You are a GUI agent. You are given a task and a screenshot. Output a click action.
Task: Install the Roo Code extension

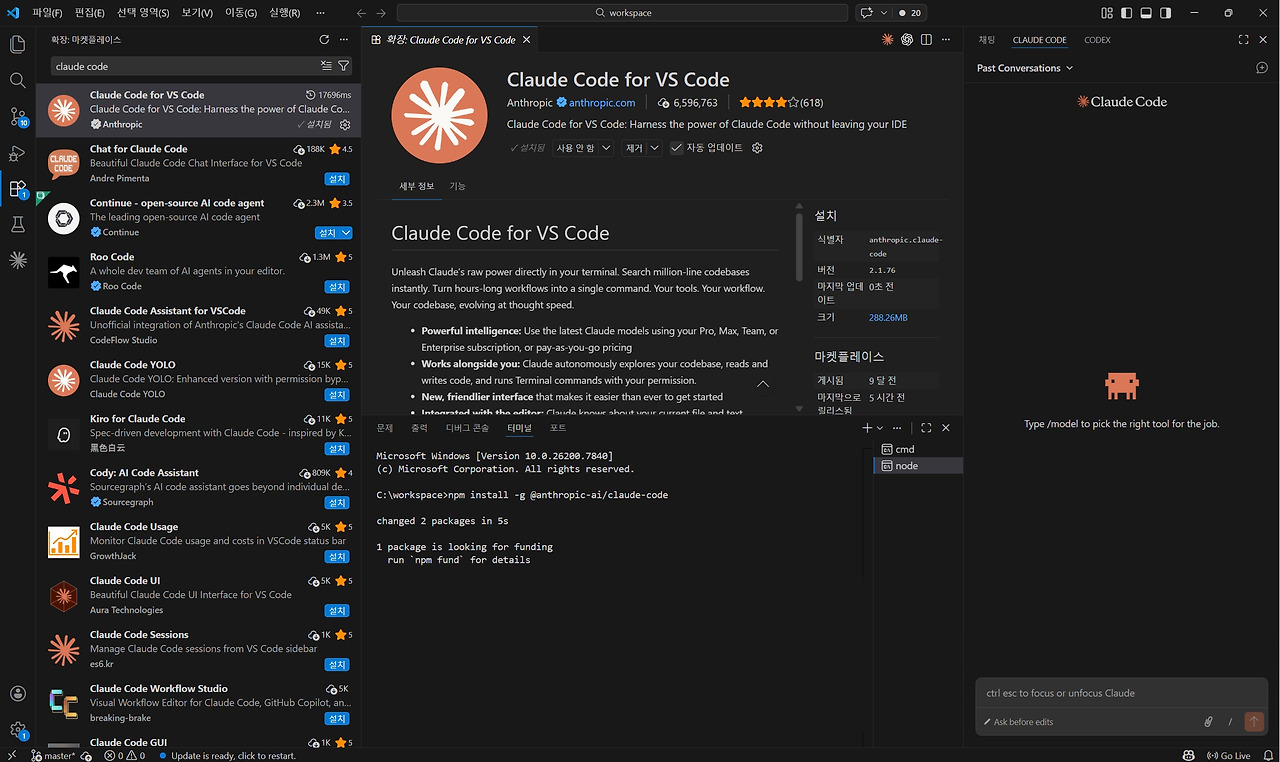click(x=337, y=287)
